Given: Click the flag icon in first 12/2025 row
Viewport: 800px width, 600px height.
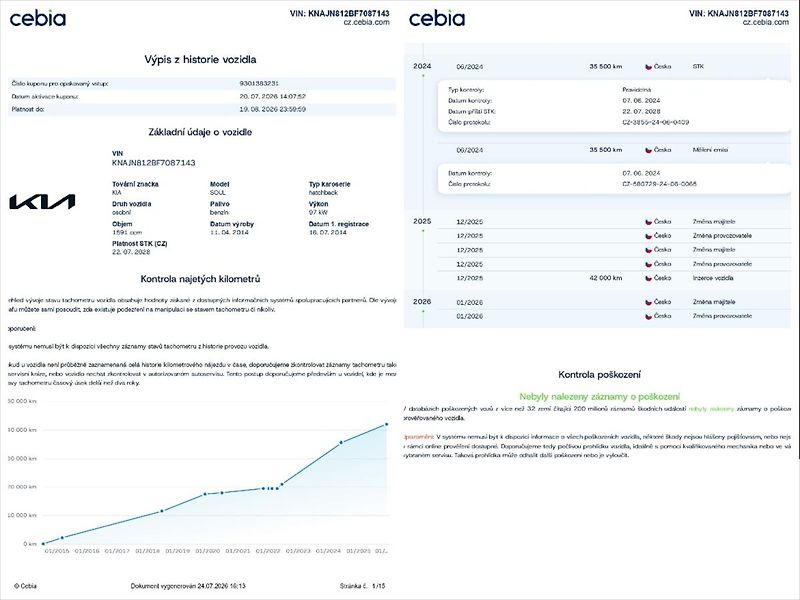Looking at the screenshot, I should pos(648,222).
